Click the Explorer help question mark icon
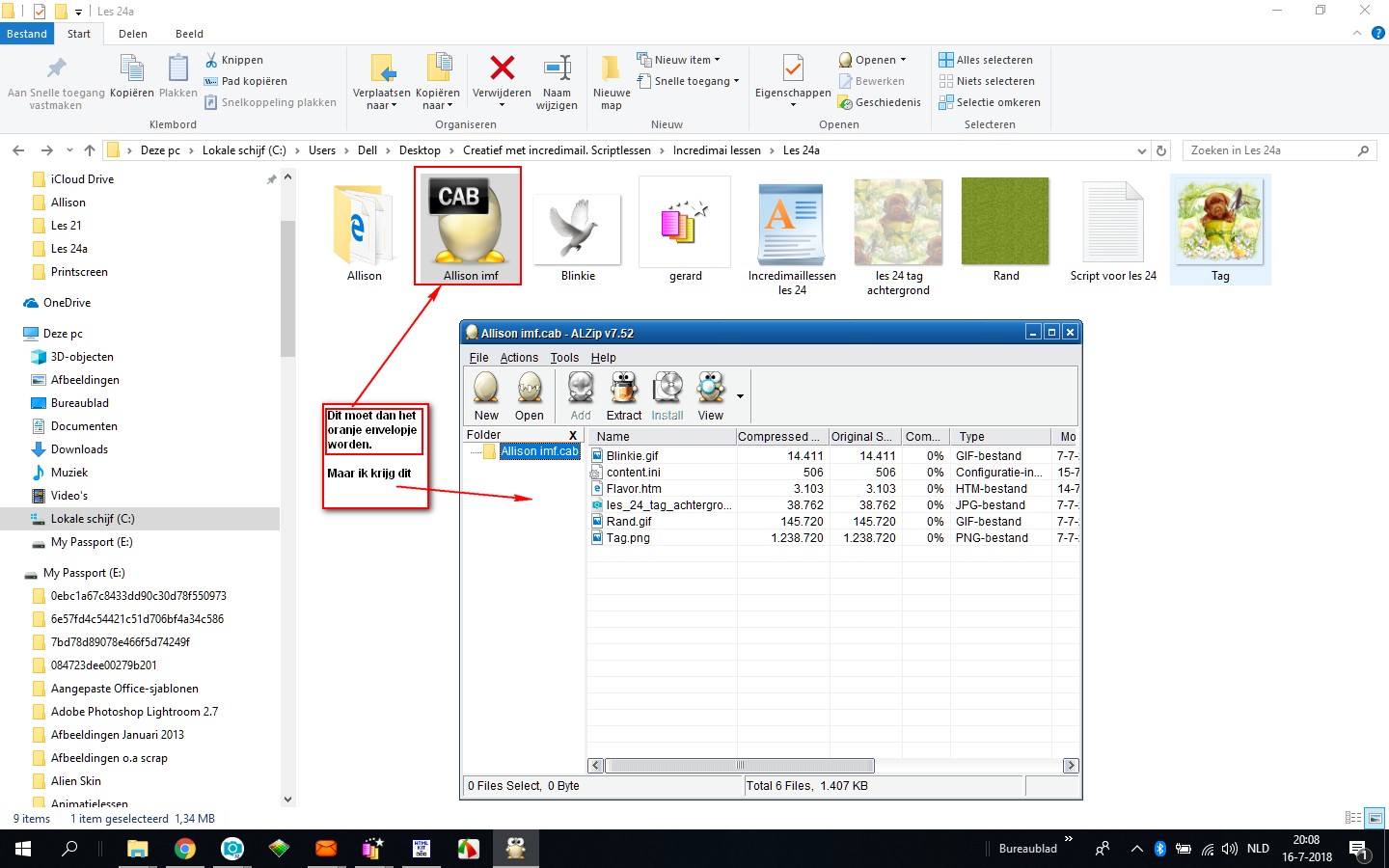The image size is (1389, 868). pyautogui.click(x=1378, y=33)
